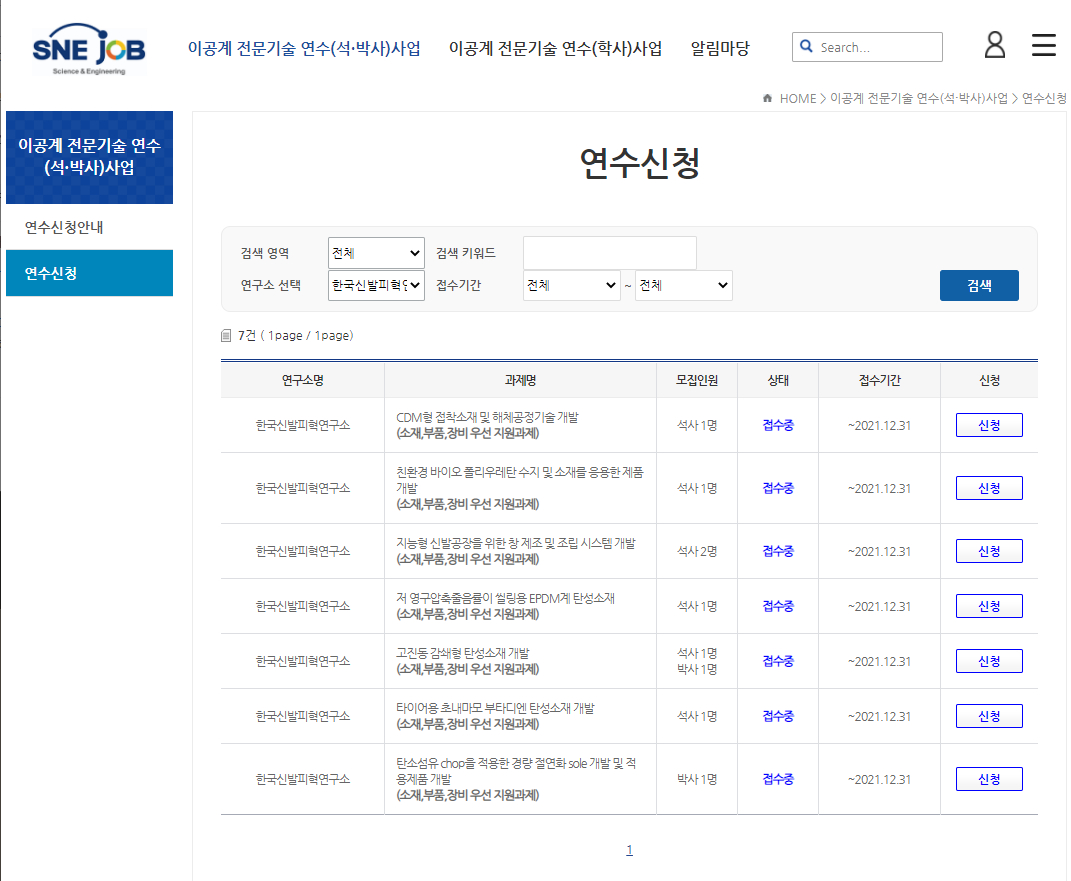Open the hamburger menu icon

[x=1043, y=45]
